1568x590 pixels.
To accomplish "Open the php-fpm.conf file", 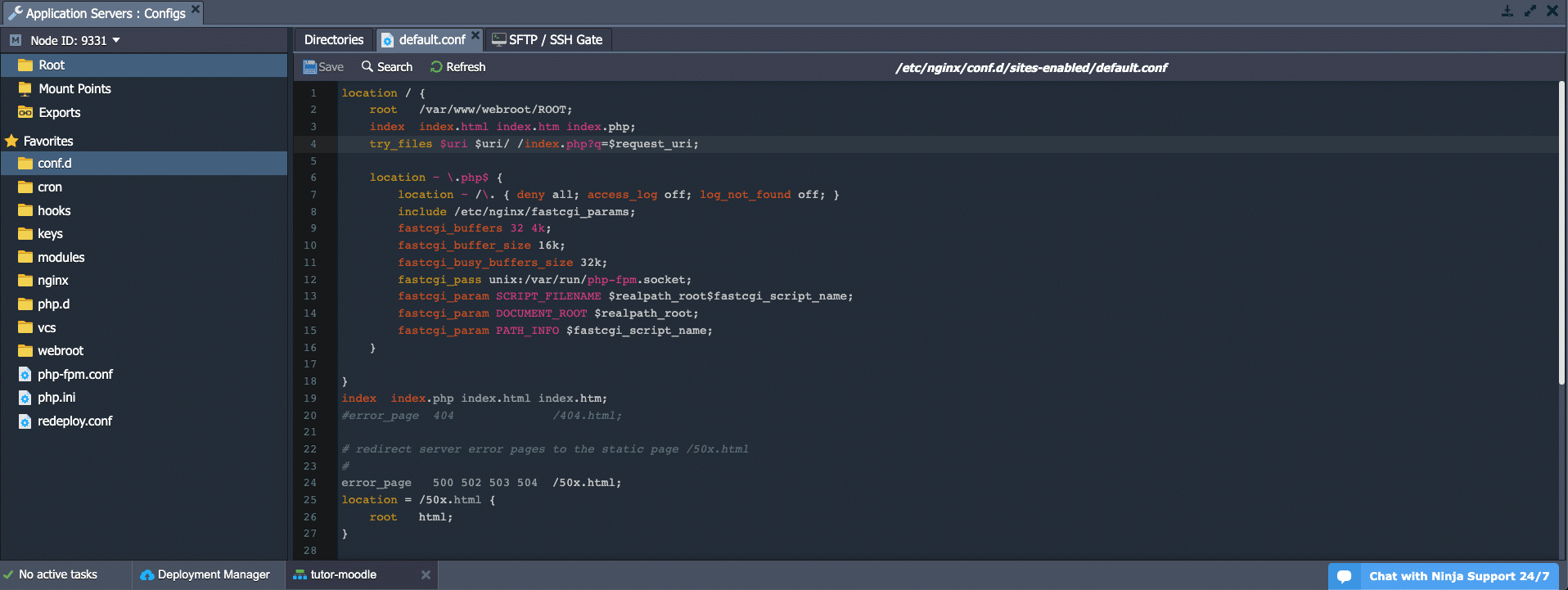I will [x=74, y=374].
